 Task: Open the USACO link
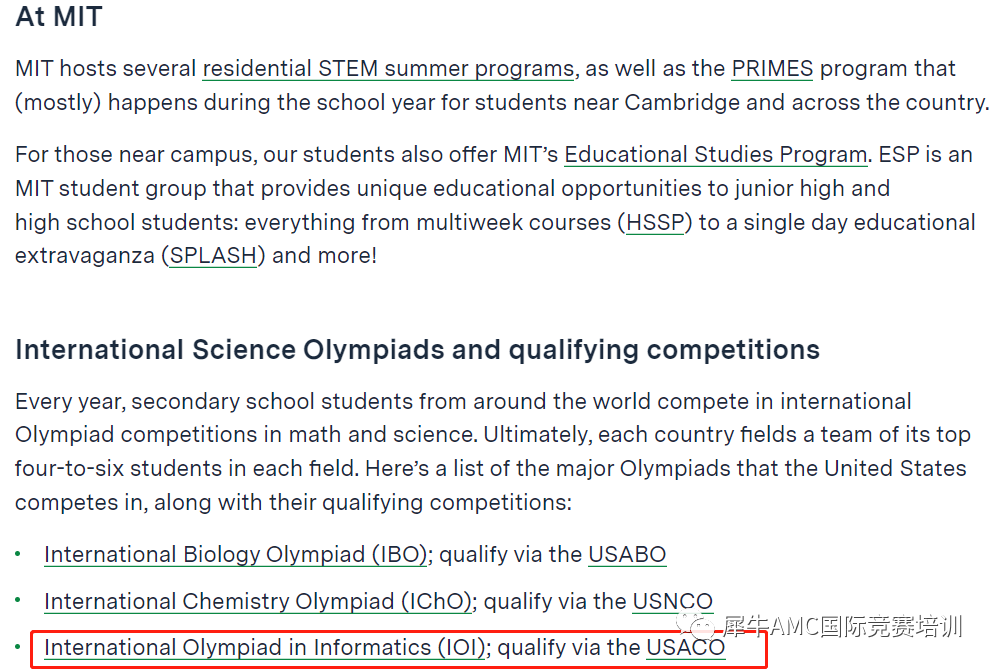(x=685, y=647)
